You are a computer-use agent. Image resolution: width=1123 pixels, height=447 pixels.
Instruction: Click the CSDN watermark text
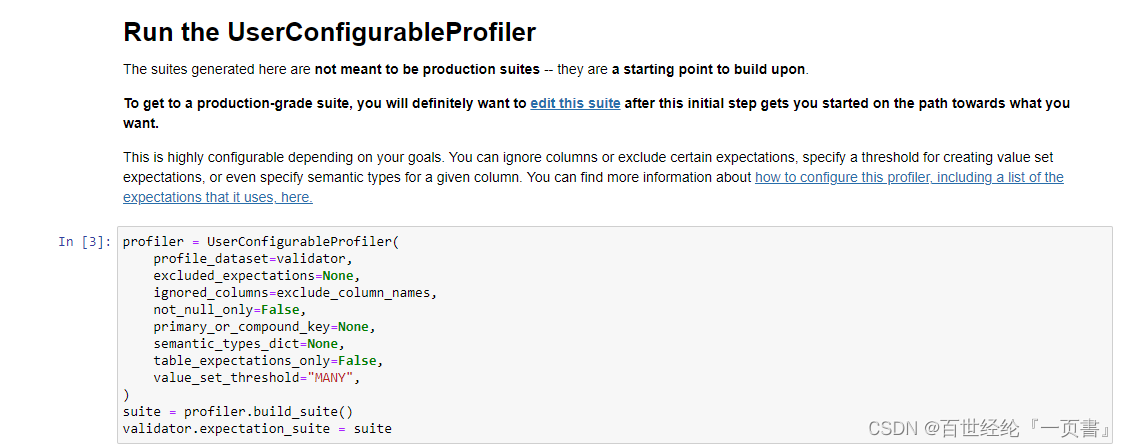(988, 428)
